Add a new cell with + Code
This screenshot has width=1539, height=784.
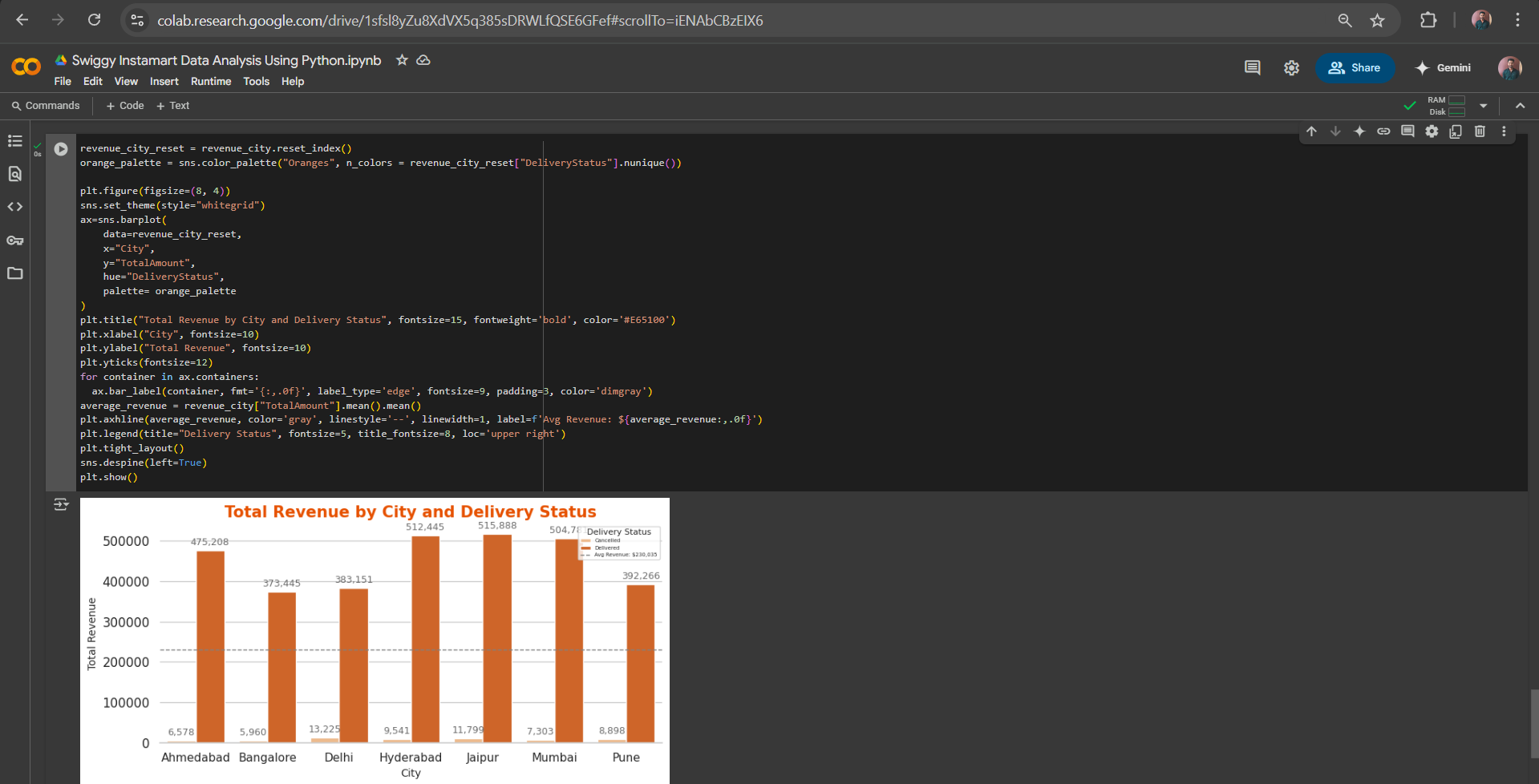tap(125, 106)
